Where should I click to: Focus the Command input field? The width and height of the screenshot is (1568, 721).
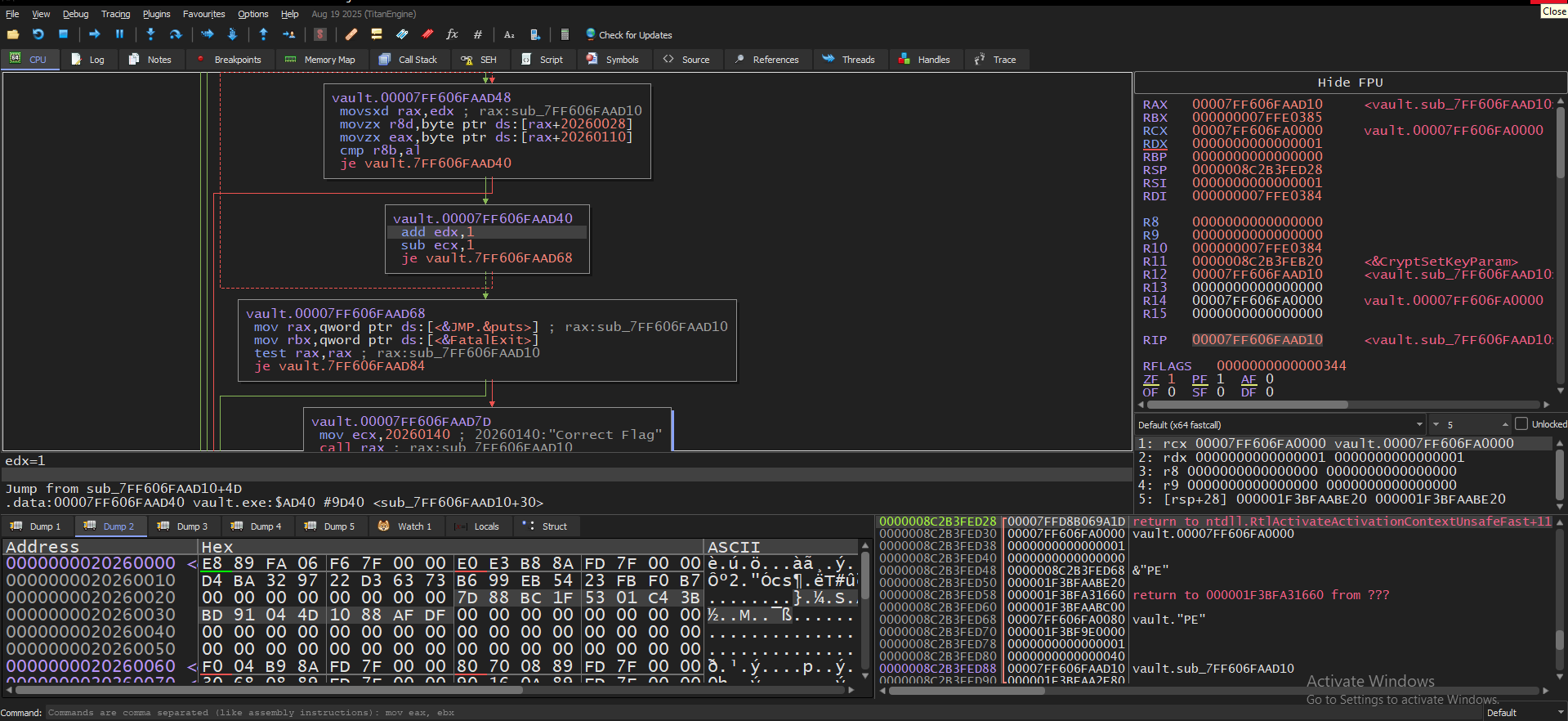pyautogui.click(x=763, y=713)
